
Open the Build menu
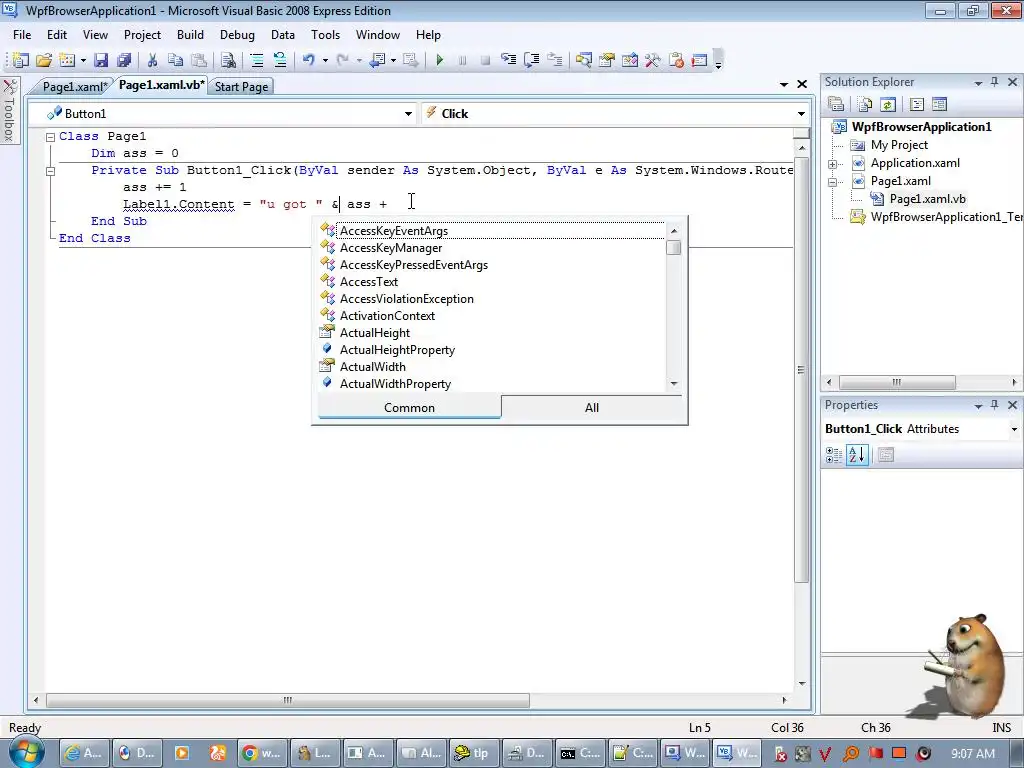coord(190,35)
